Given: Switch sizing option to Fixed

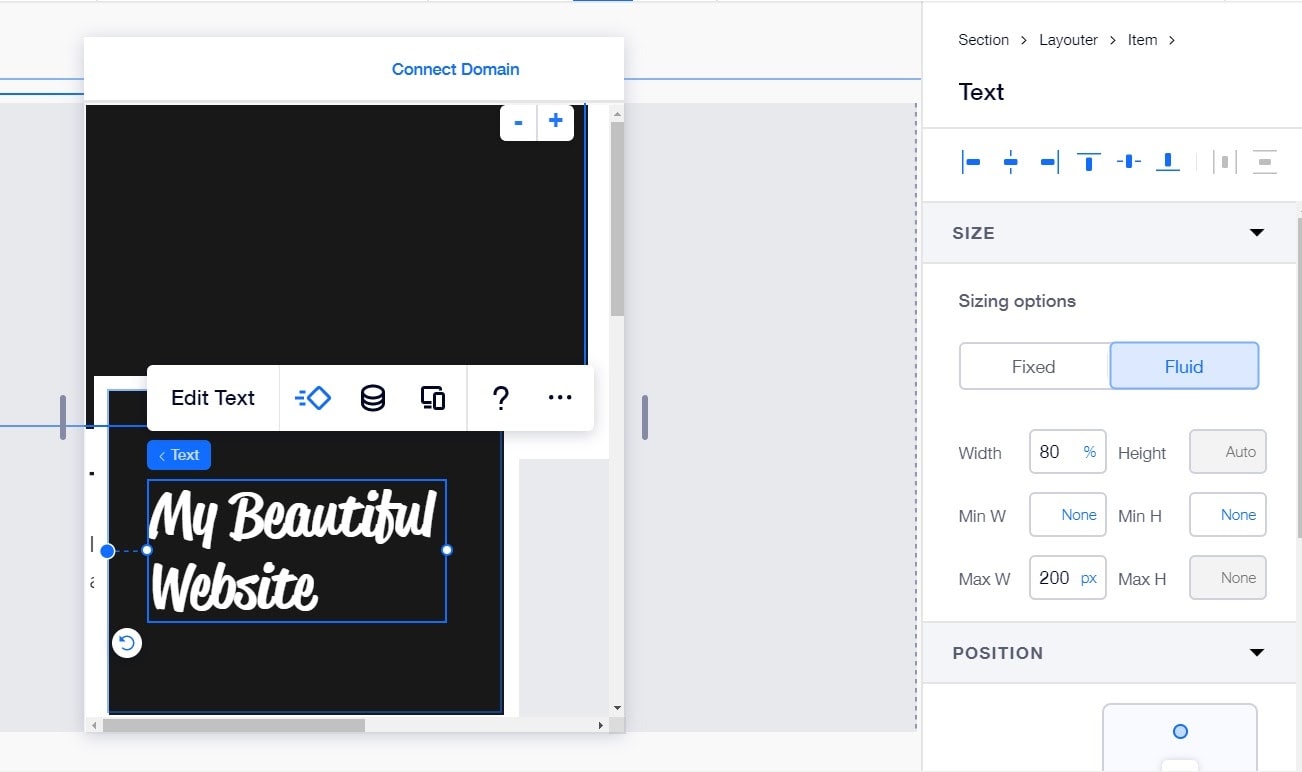Looking at the screenshot, I should [1033, 366].
